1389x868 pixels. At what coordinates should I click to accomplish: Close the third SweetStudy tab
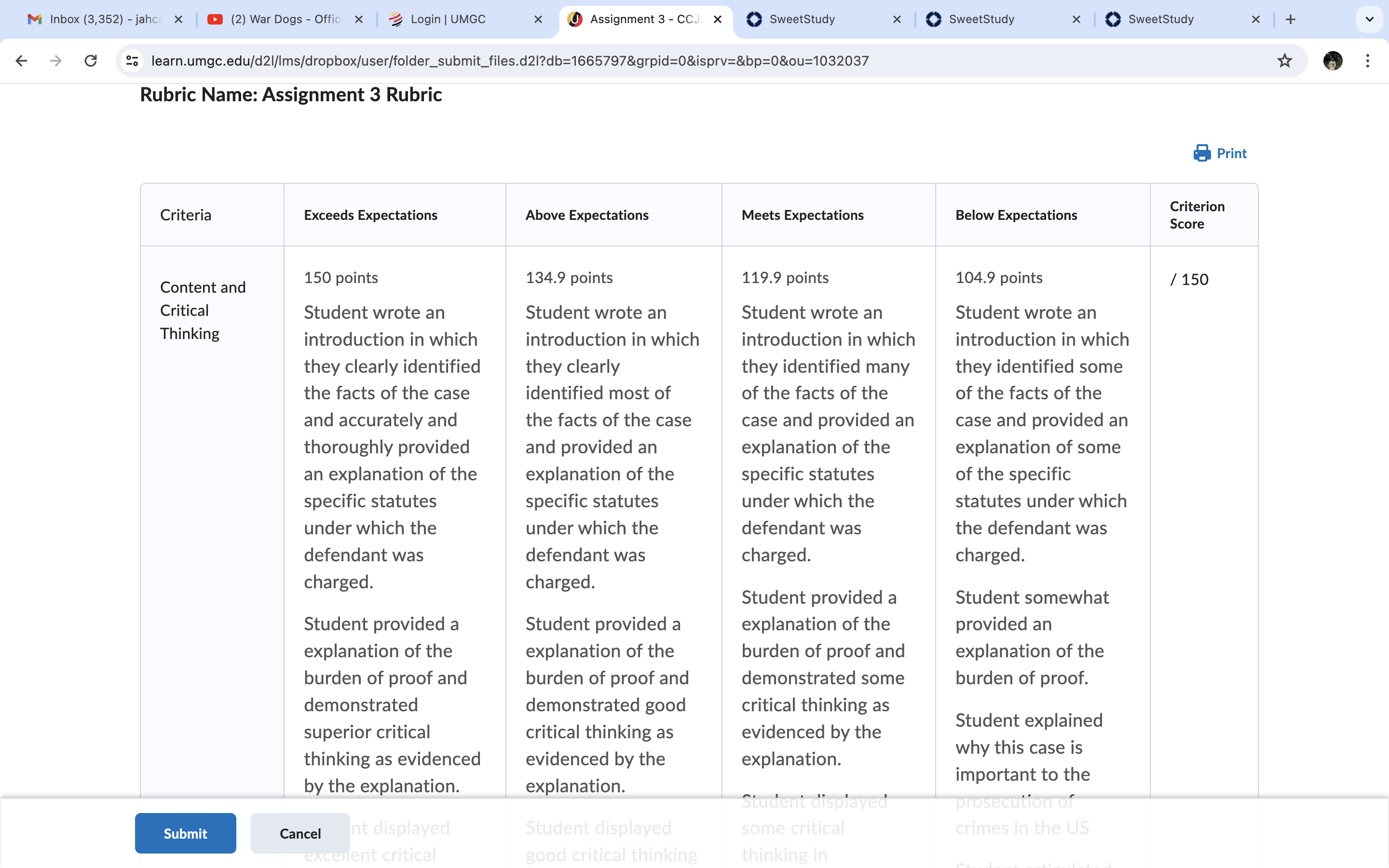click(x=1256, y=19)
